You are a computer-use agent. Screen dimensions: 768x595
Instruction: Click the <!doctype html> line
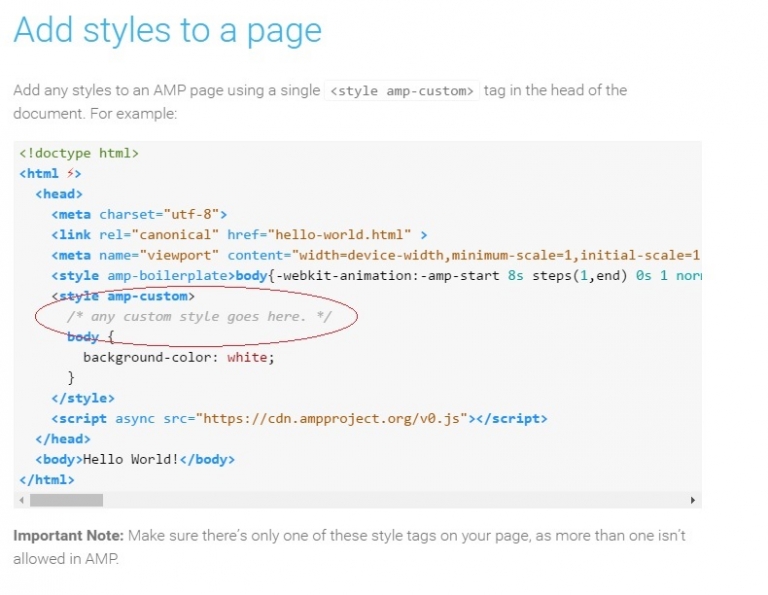pos(78,153)
